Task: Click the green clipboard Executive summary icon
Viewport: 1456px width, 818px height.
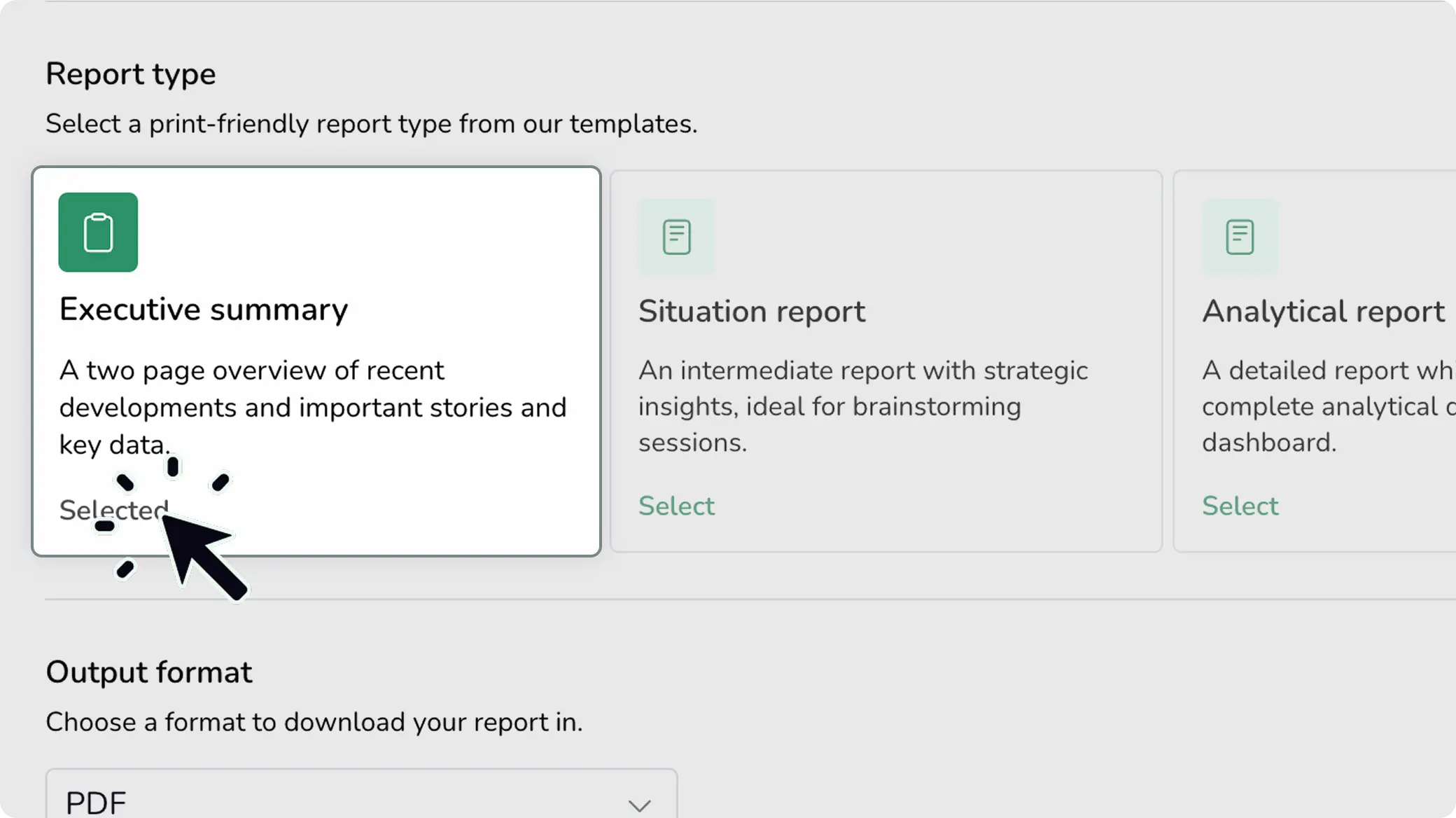Action: 98,233
